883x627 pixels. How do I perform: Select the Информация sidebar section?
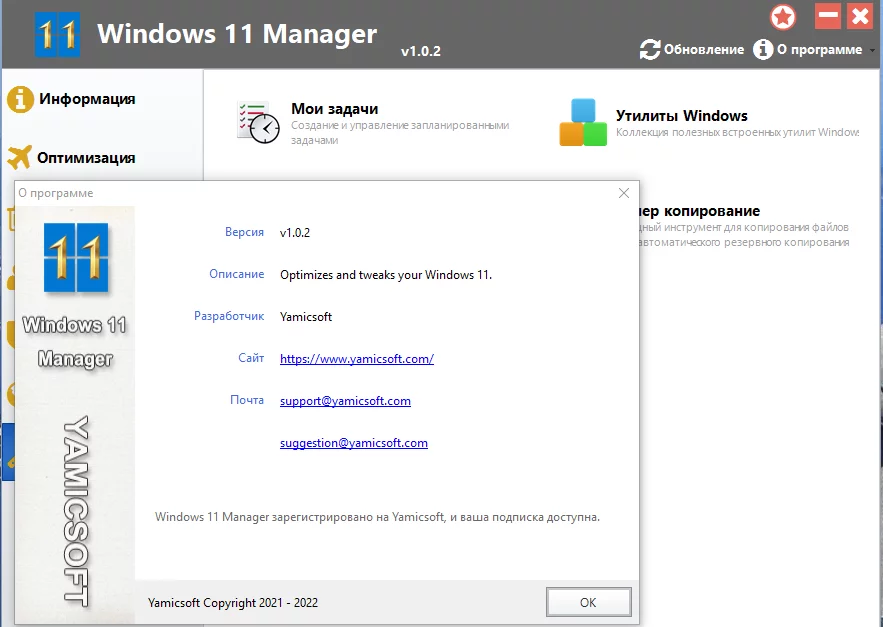71,99
